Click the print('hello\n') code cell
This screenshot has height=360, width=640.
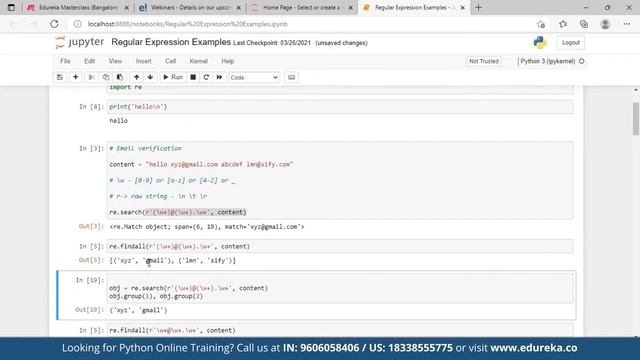[340, 107]
